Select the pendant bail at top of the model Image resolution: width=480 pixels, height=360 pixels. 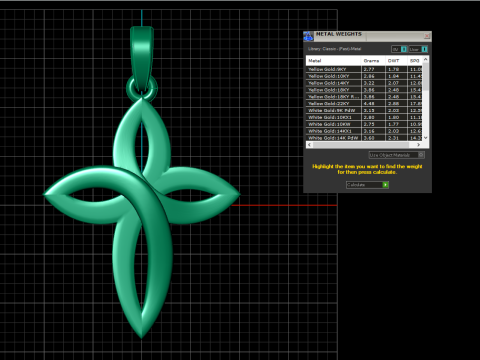coord(142,57)
